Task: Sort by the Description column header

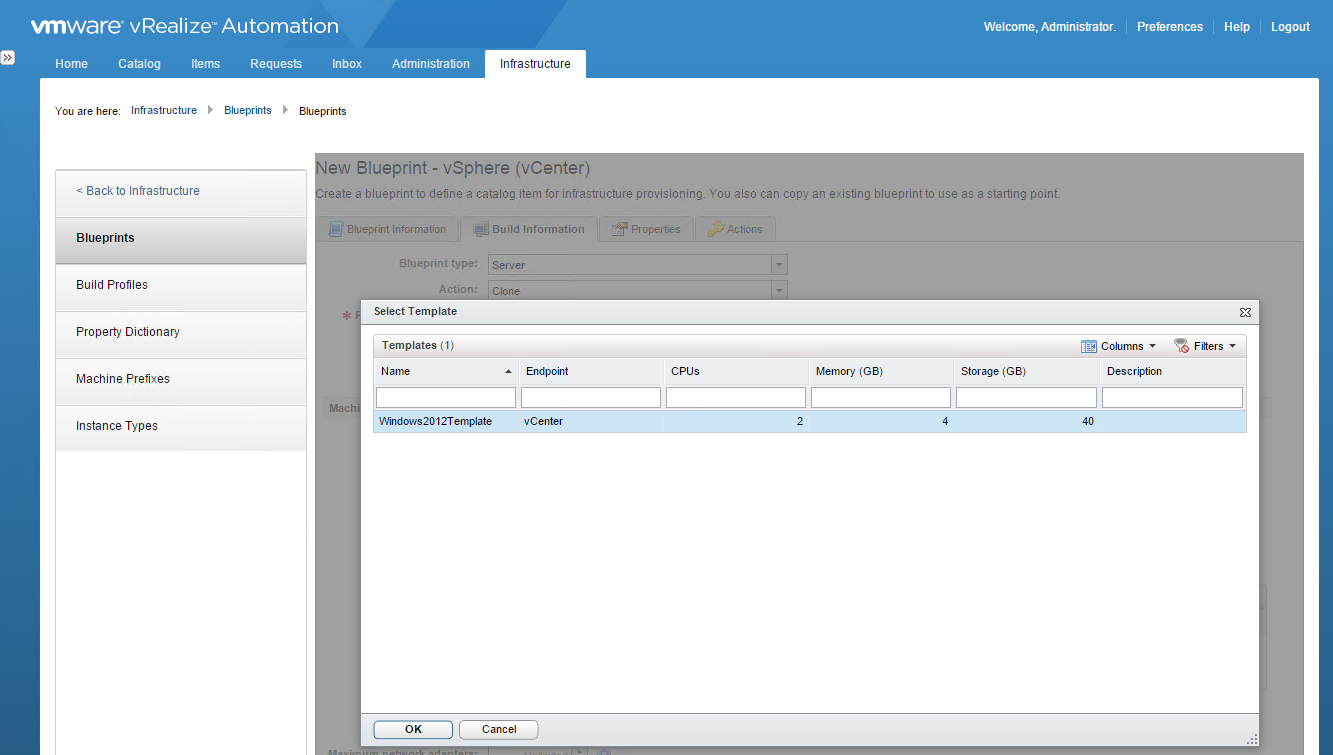Action: 1173,371
